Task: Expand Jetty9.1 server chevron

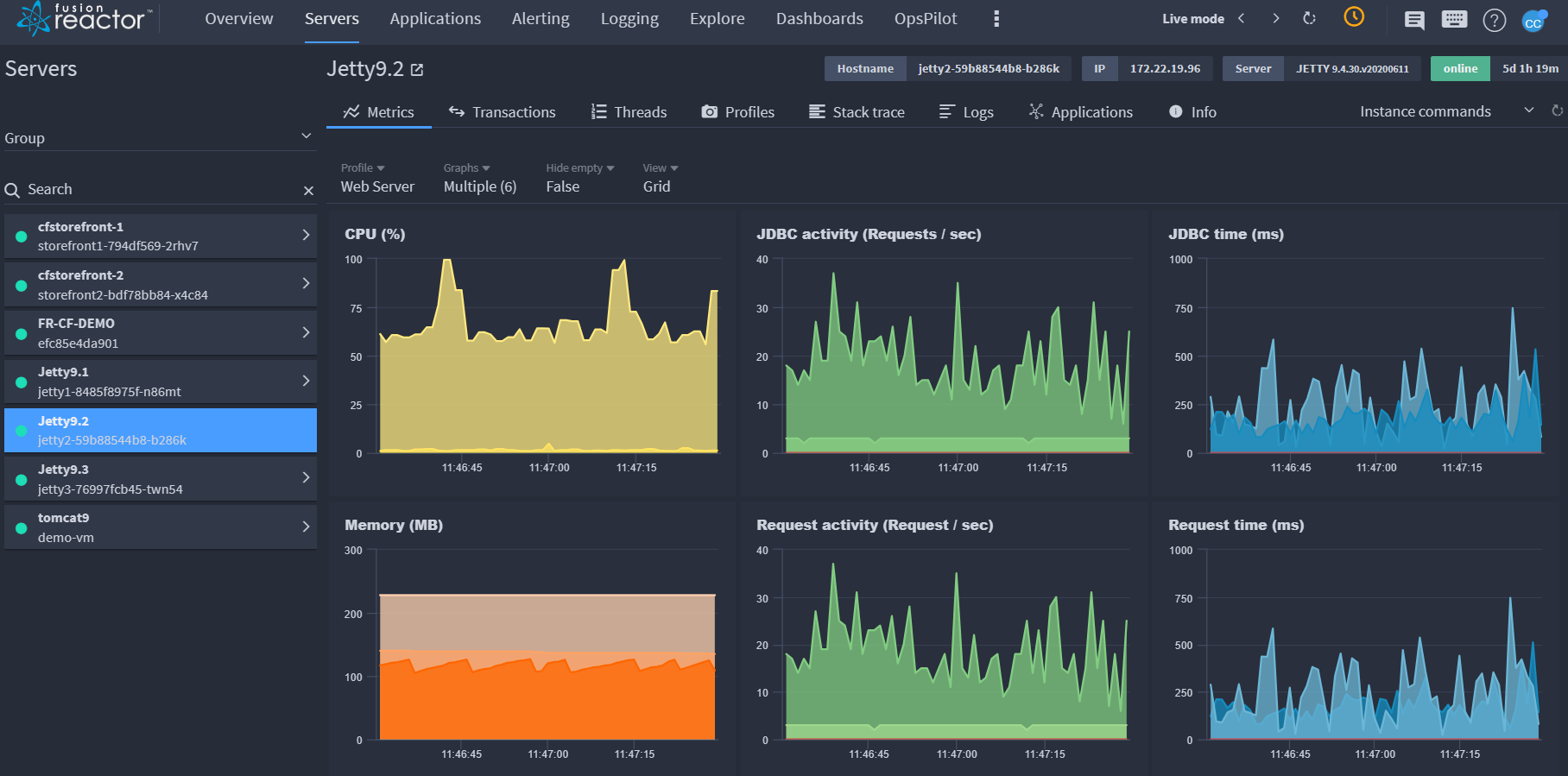Action: point(306,381)
